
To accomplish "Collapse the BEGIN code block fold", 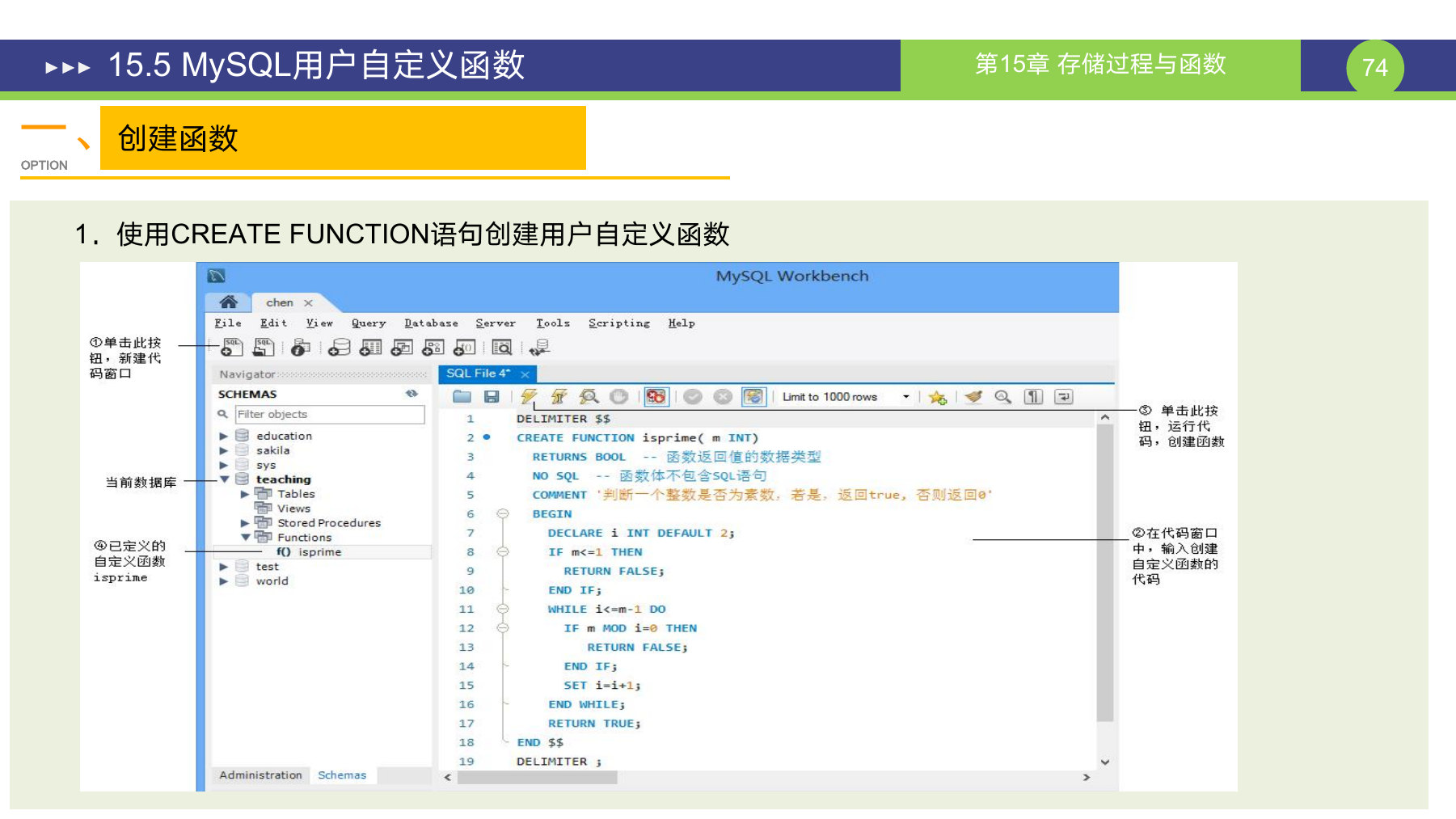I will pos(503,513).
